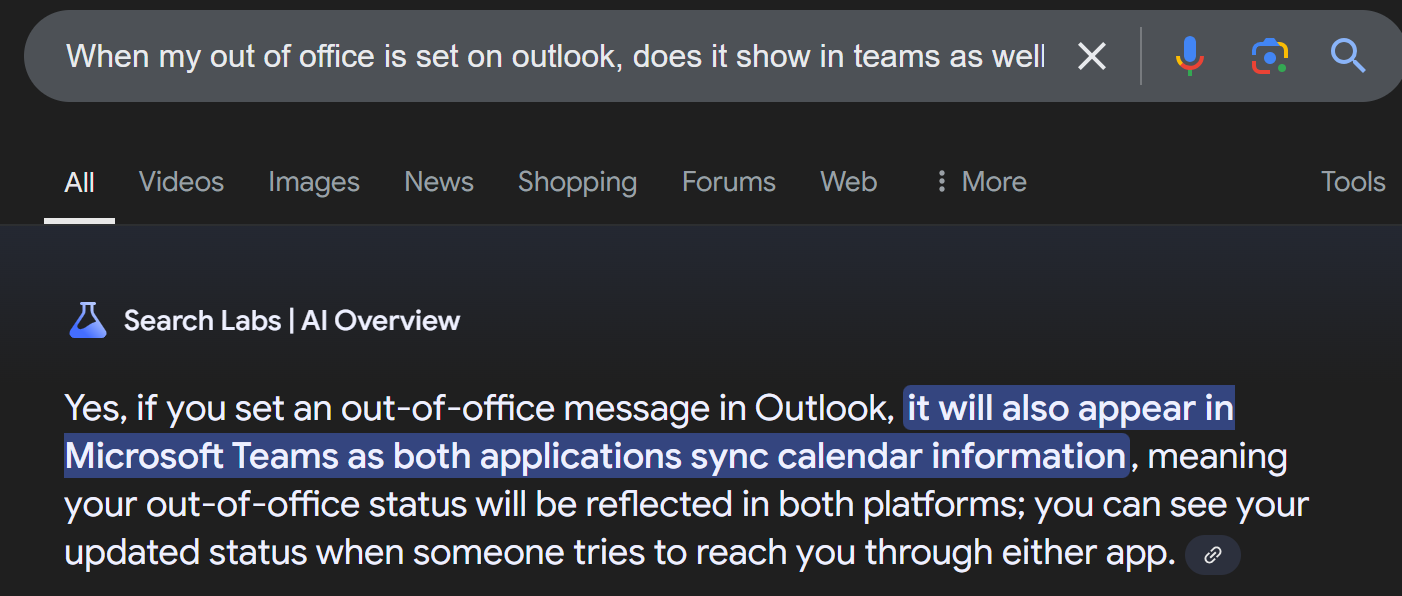This screenshot has width=1402, height=596.
Task: Click the Search Labs flask icon
Action: 87,320
